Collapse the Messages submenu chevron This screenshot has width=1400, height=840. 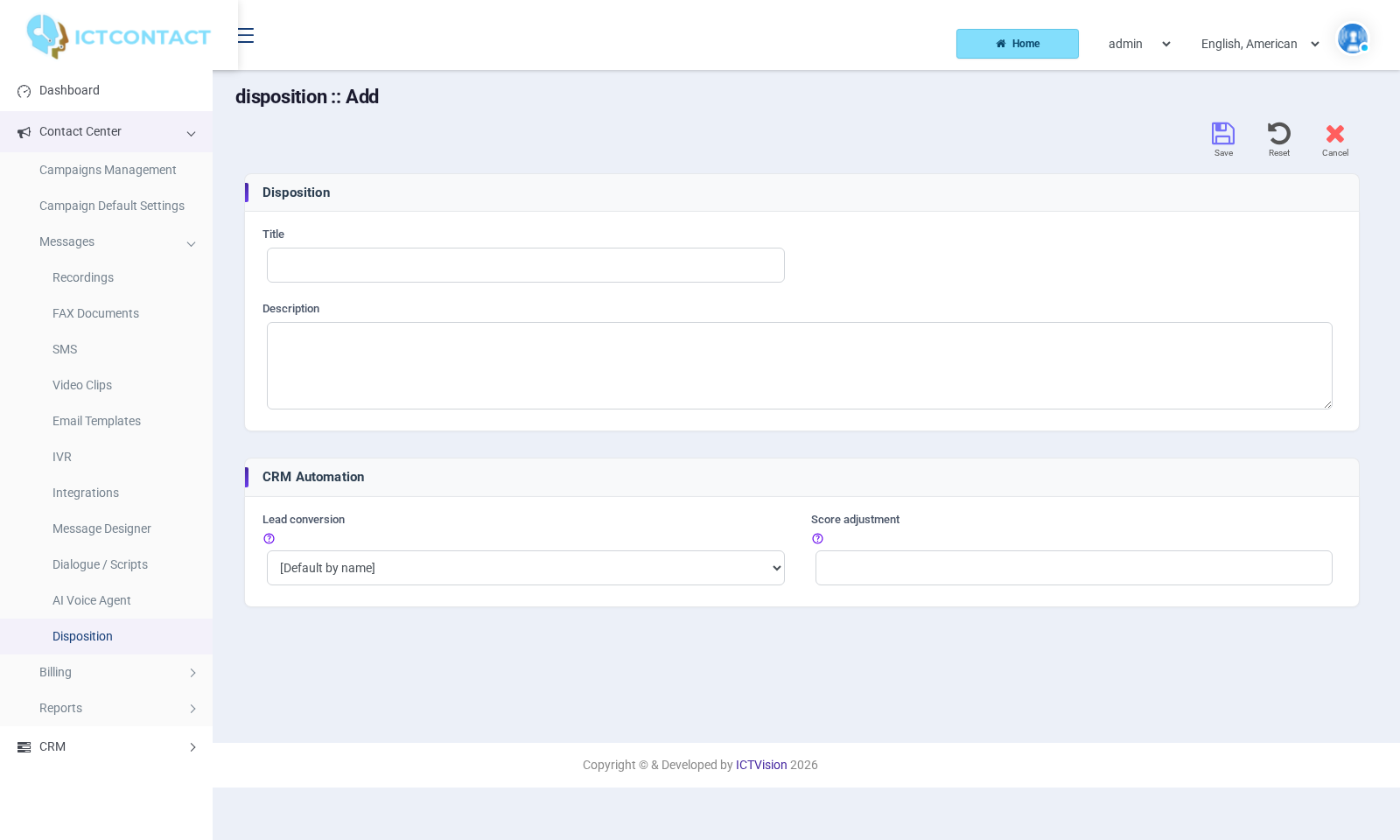(x=191, y=244)
